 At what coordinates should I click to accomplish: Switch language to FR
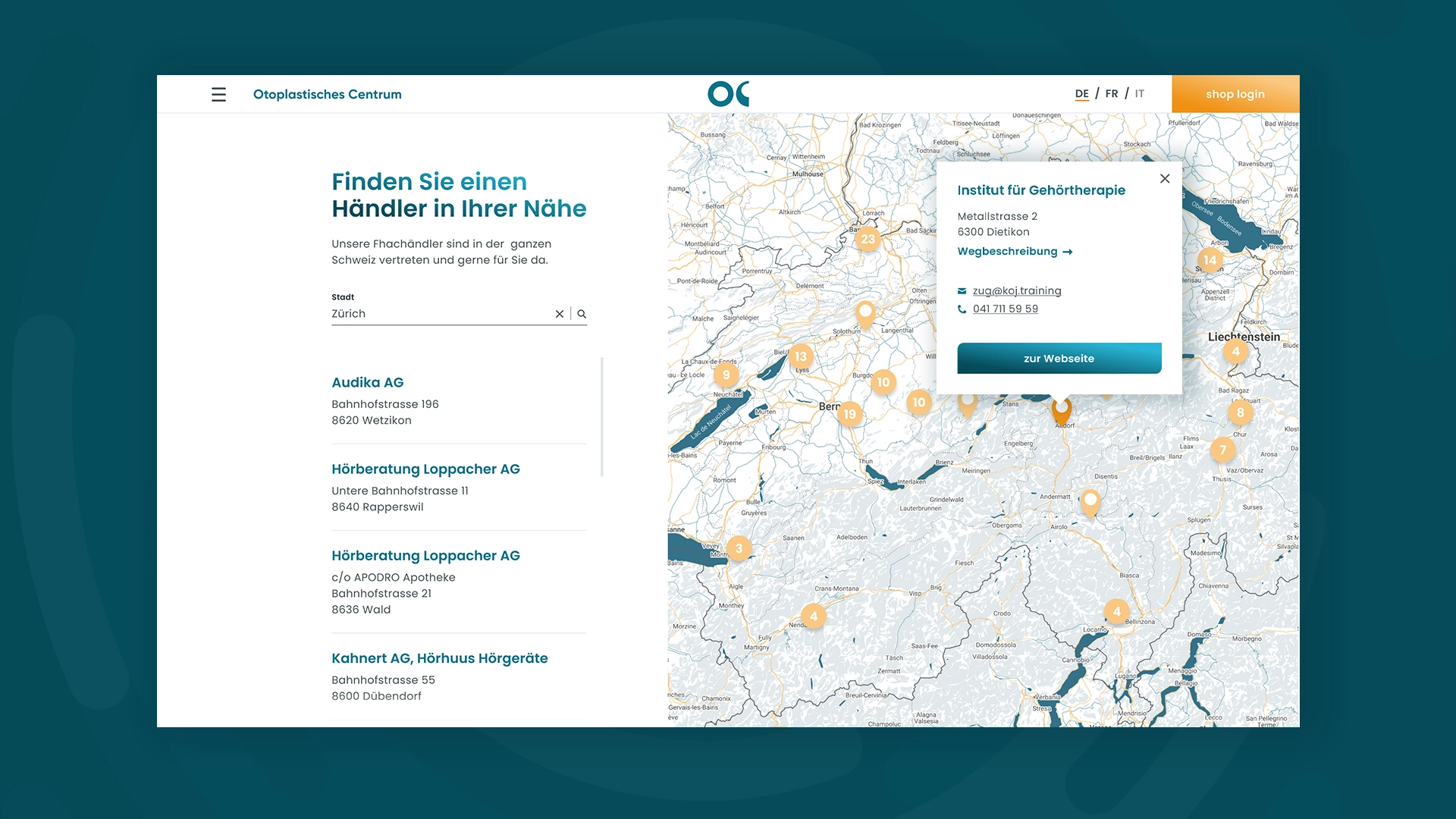click(x=1112, y=94)
